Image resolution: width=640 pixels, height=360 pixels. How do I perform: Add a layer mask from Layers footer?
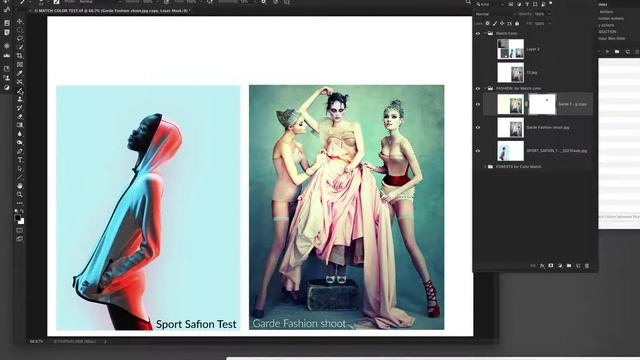[551, 266]
